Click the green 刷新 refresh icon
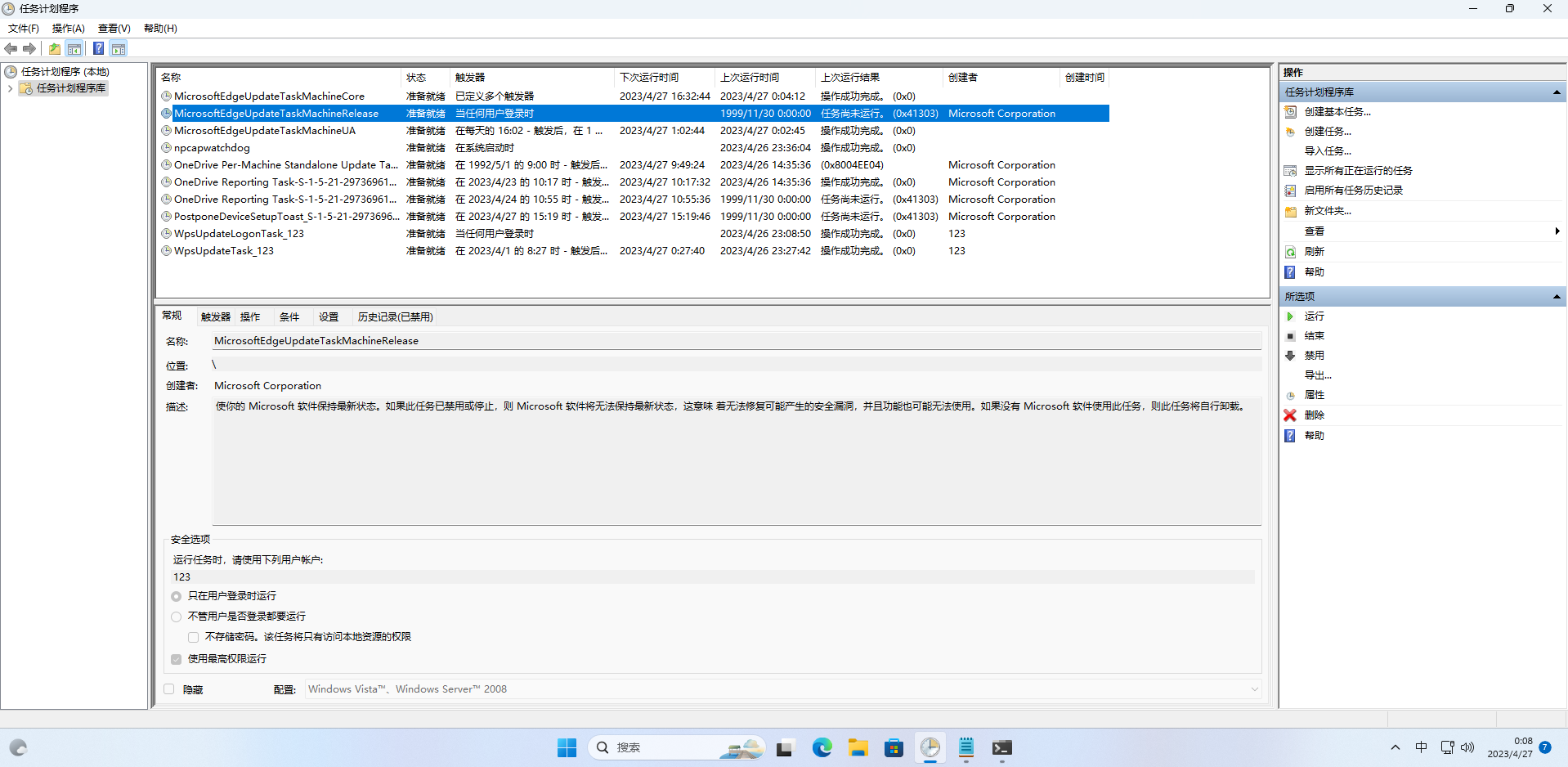Image resolution: width=1568 pixels, height=767 pixels. [x=1291, y=252]
